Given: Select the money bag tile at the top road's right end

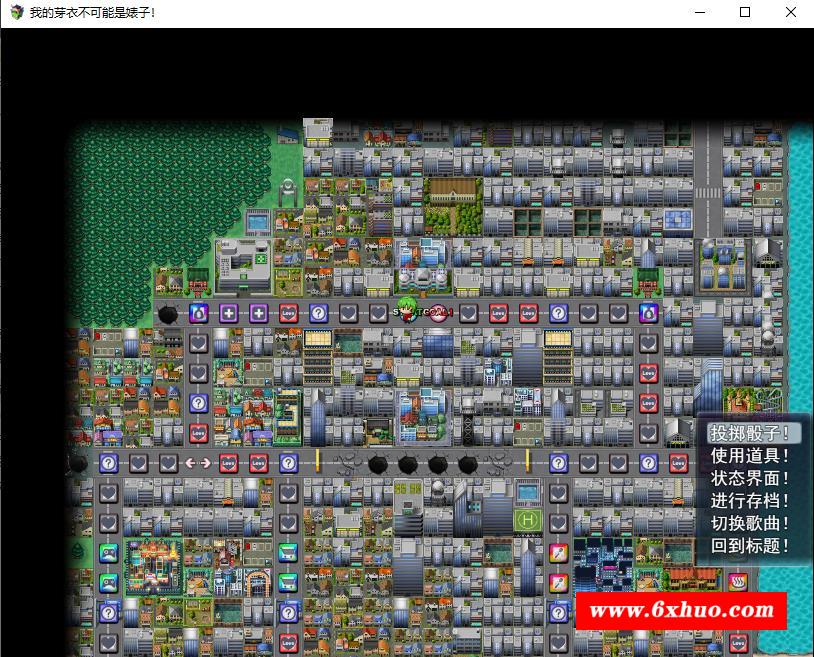Looking at the screenshot, I should (x=648, y=313).
